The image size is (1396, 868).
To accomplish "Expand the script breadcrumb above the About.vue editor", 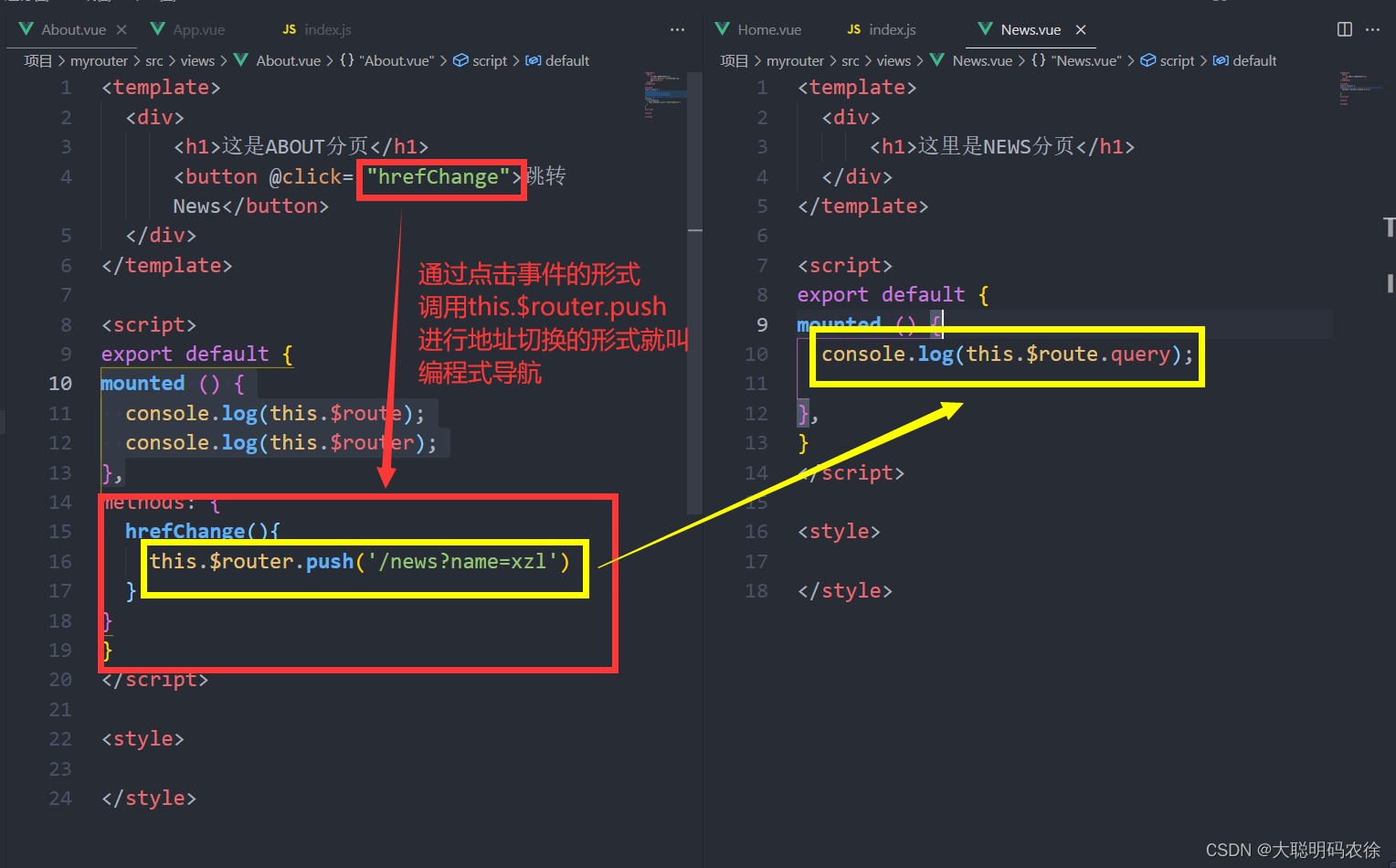I will (490, 60).
